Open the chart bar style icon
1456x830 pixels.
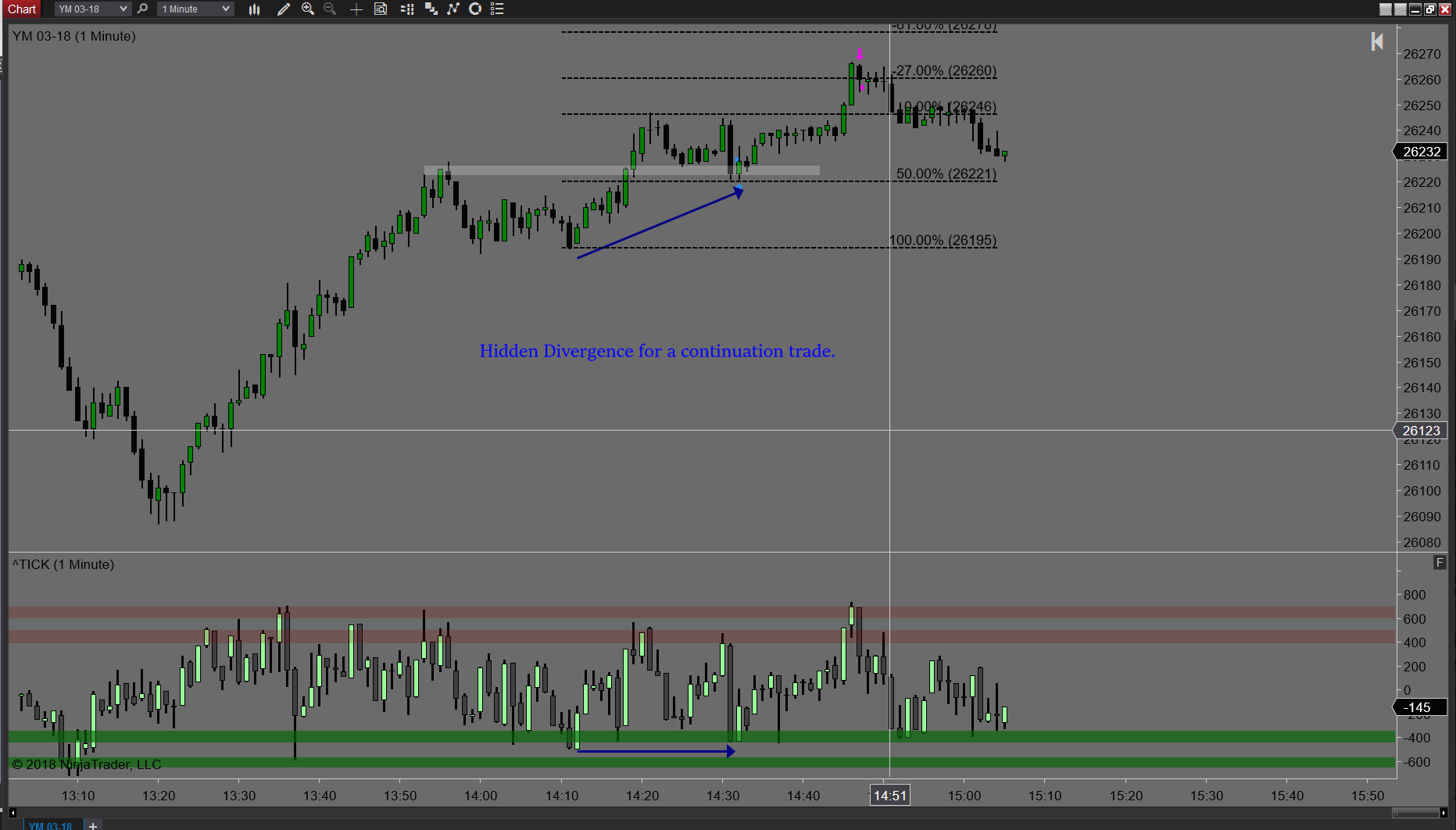tap(254, 9)
